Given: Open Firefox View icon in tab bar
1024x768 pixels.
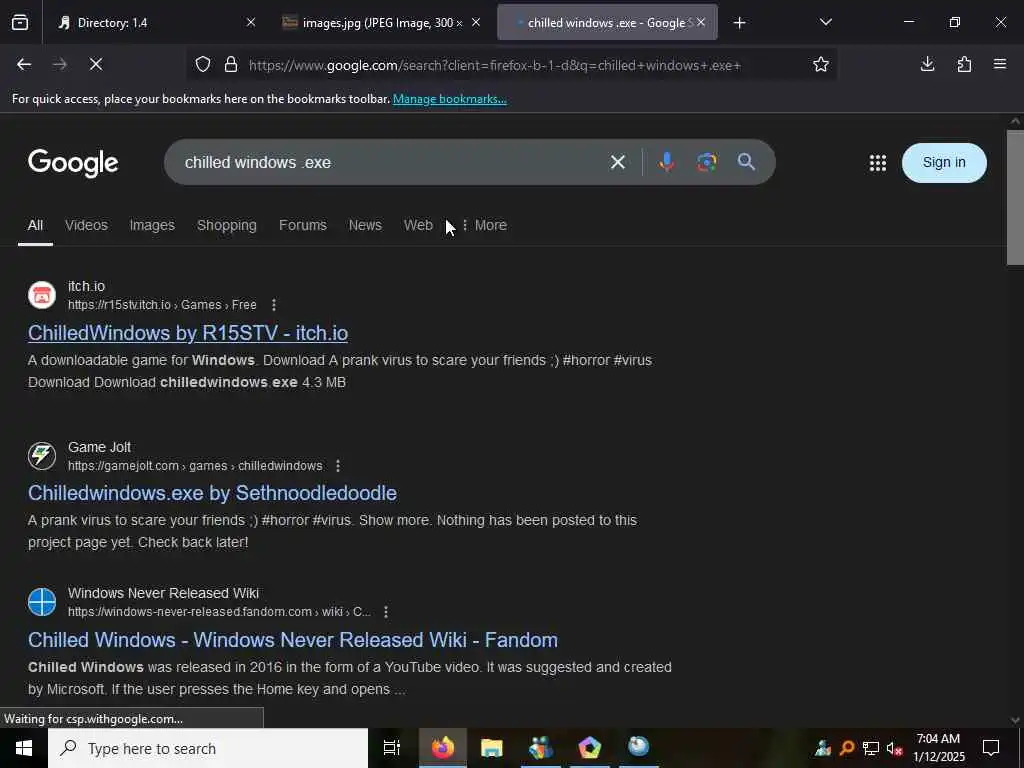Looking at the screenshot, I should tap(20, 23).
